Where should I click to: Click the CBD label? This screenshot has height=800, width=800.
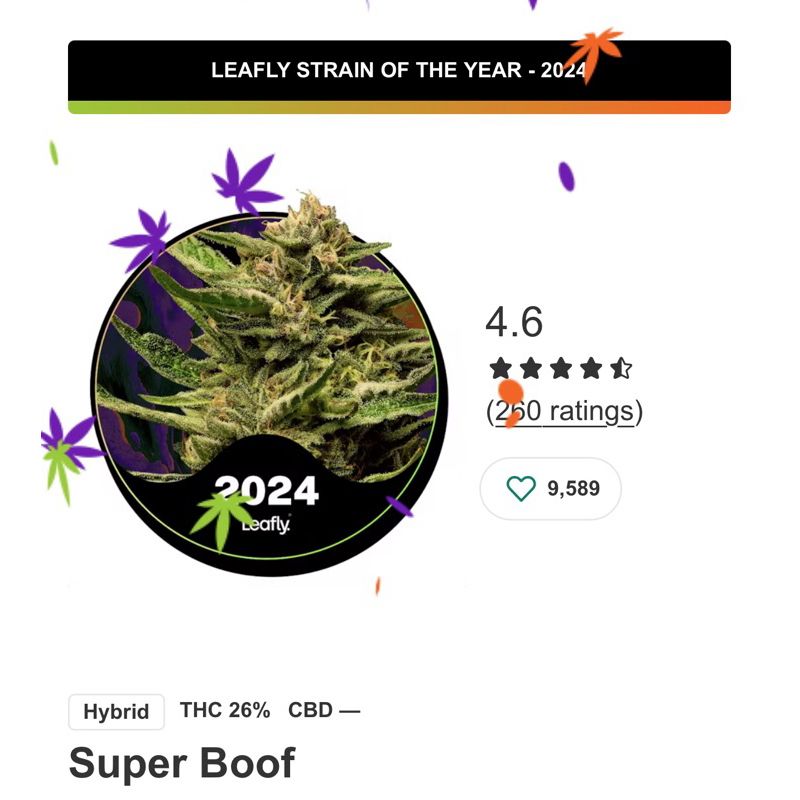point(323,711)
